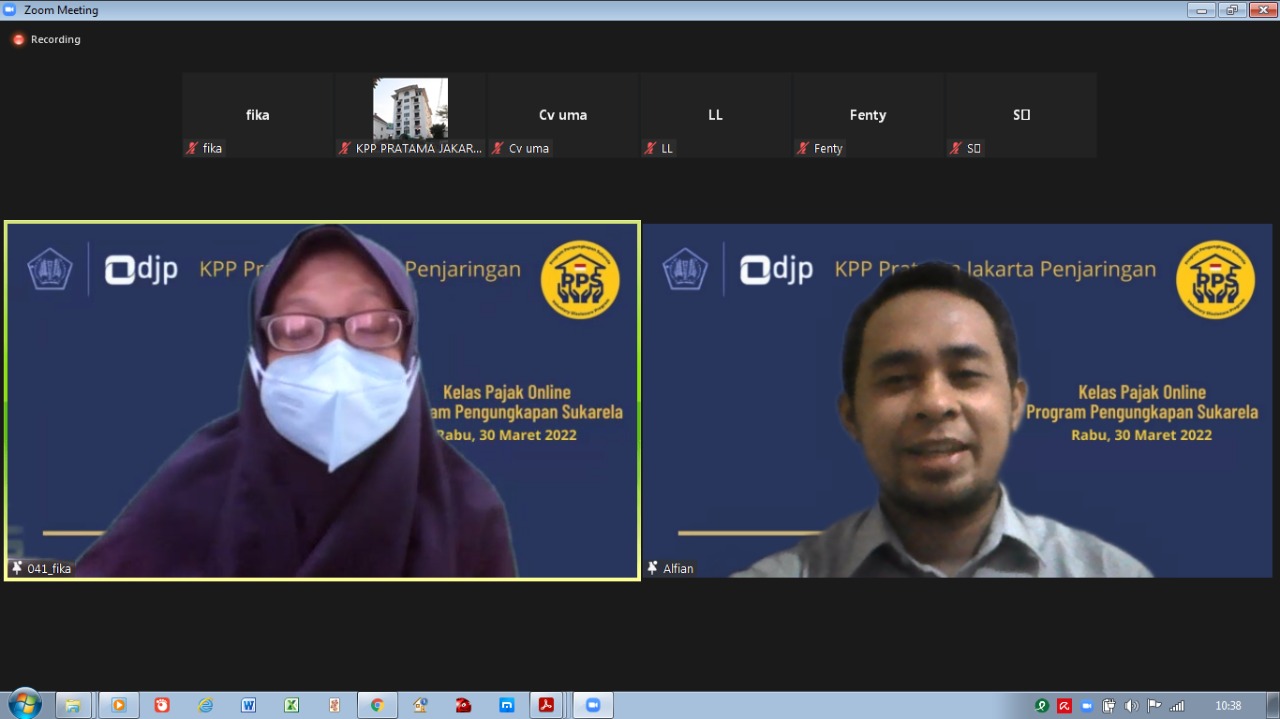Open Internet Explorer from the taskbar
1280x719 pixels.
pos(205,705)
